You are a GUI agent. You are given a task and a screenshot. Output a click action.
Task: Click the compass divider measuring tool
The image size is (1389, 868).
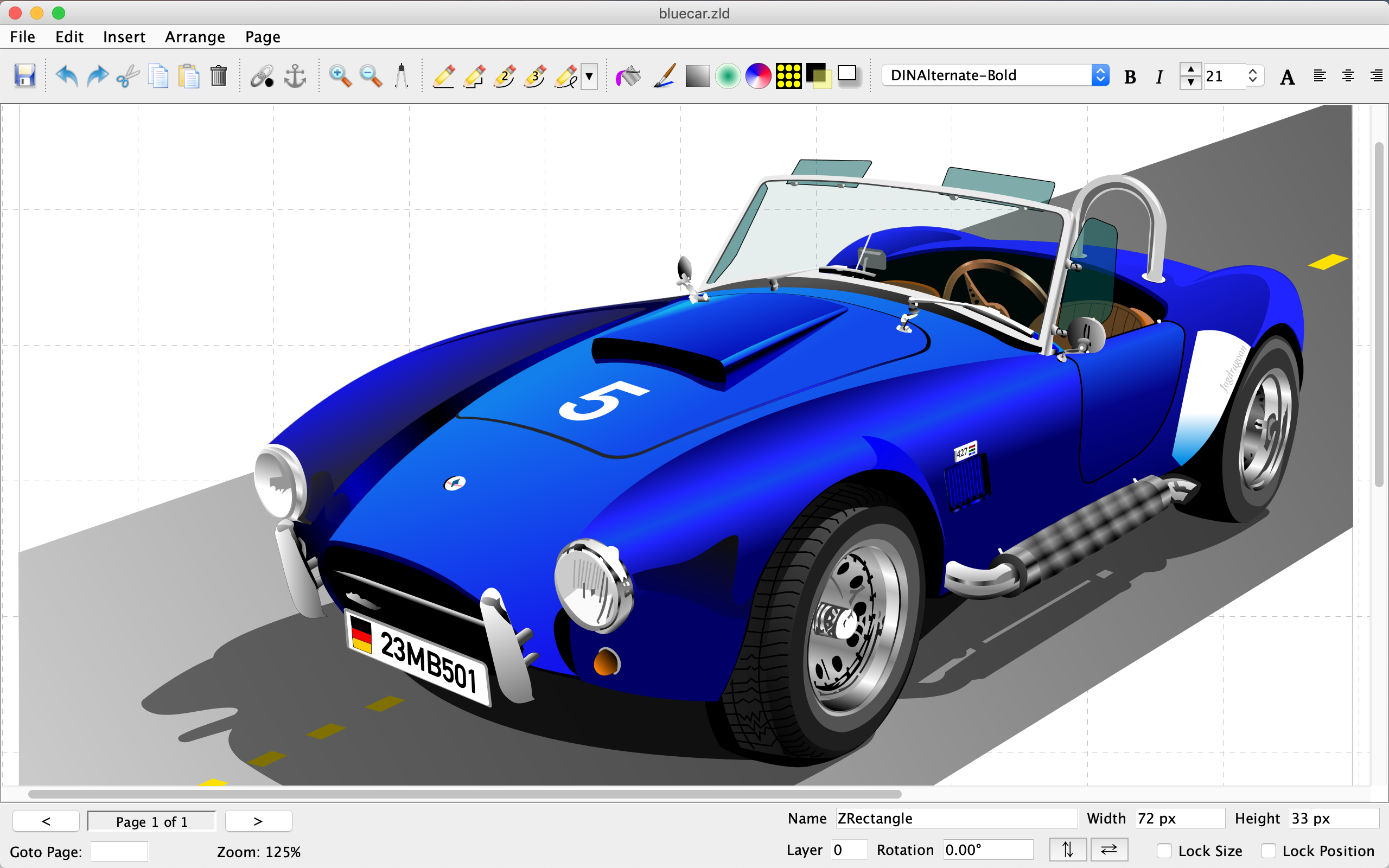click(401, 76)
